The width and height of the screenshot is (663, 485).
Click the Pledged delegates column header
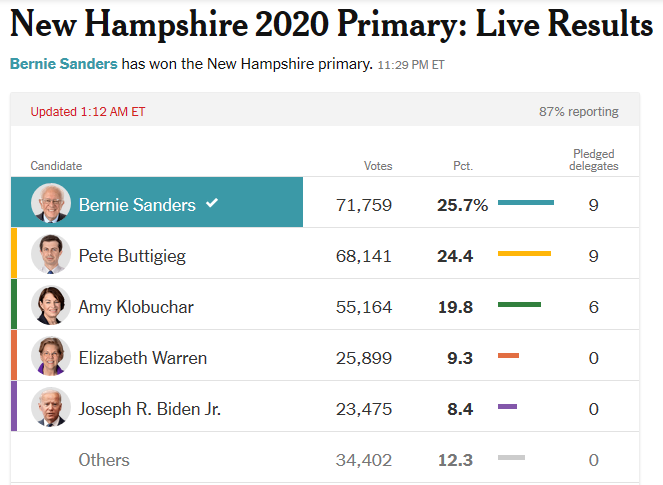click(x=593, y=160)
